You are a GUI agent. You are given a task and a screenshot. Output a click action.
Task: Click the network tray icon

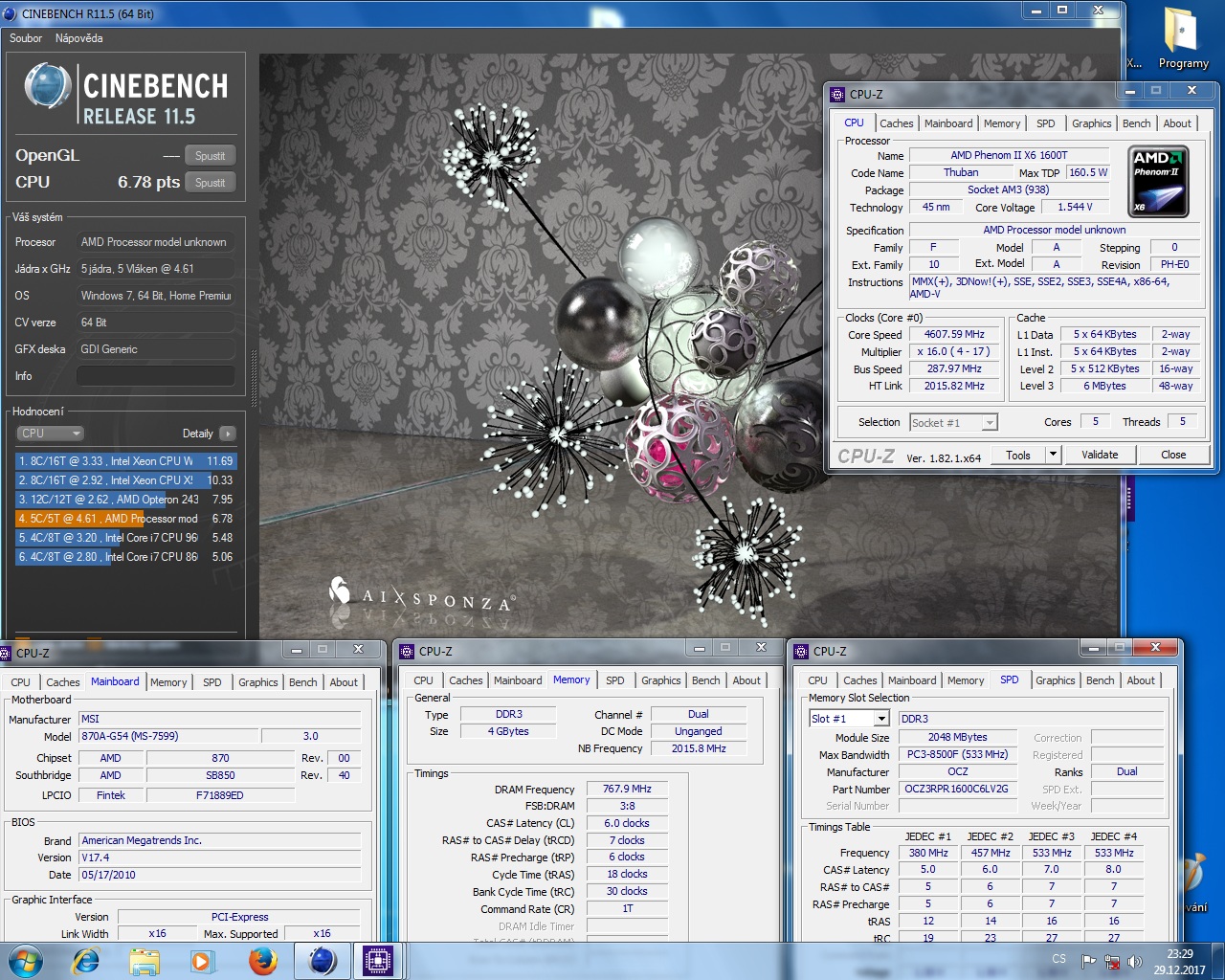click(1113, 961)
